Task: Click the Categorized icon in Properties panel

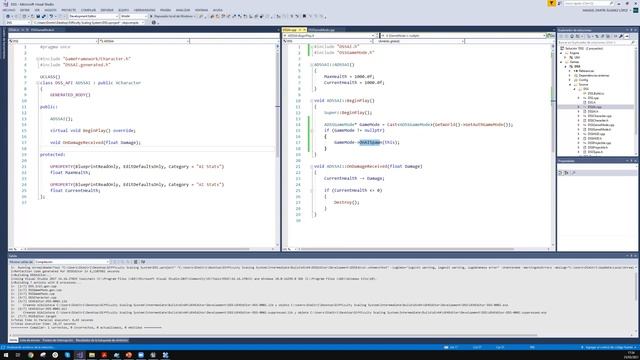Action: [x=560, y=173]
